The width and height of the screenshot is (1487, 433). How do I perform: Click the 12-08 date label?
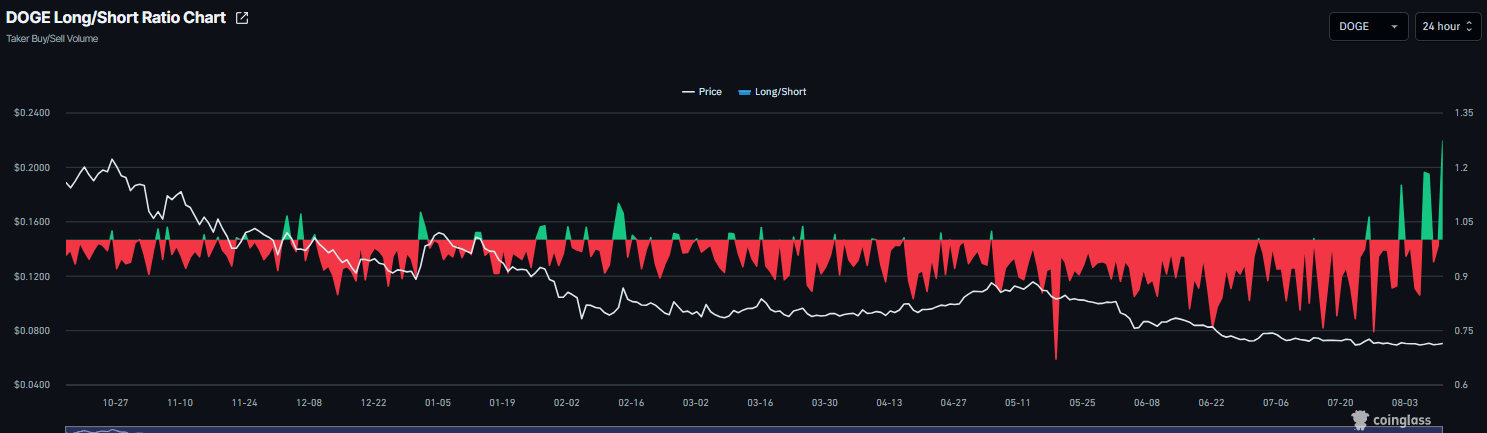pos(309,403)
